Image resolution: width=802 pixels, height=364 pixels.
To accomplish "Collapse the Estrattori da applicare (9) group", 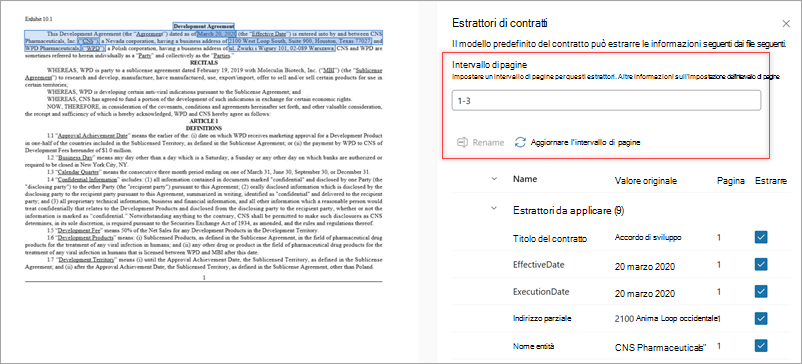I will click(x=494, y=209).
